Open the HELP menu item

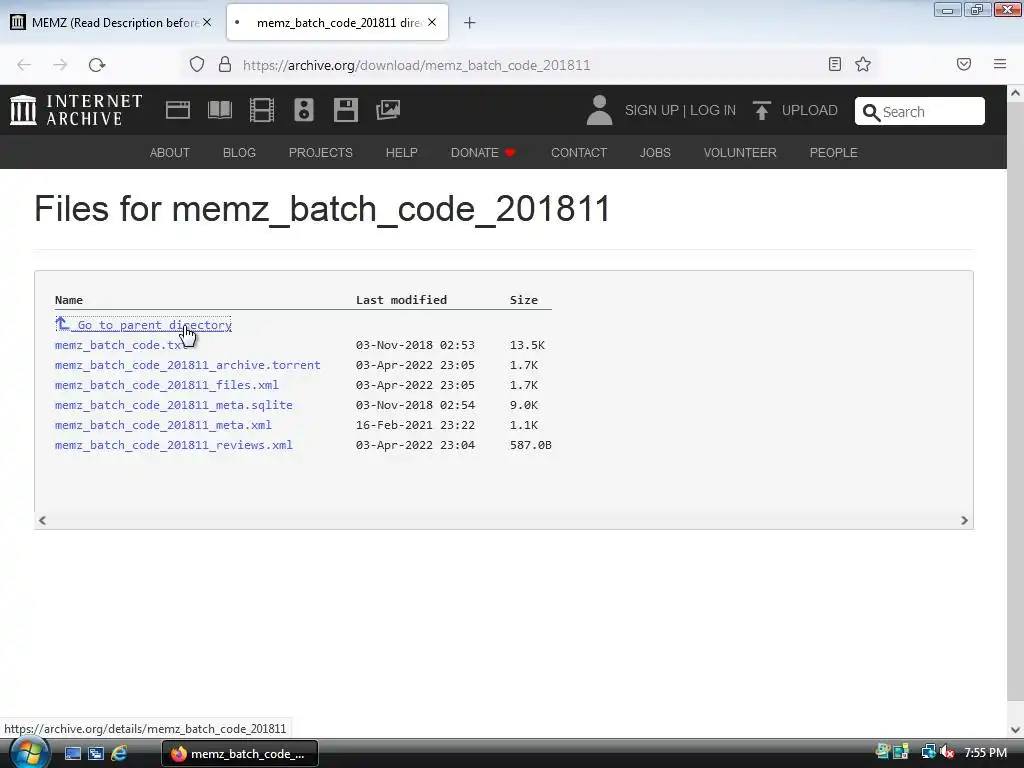(x=402, y=152)
